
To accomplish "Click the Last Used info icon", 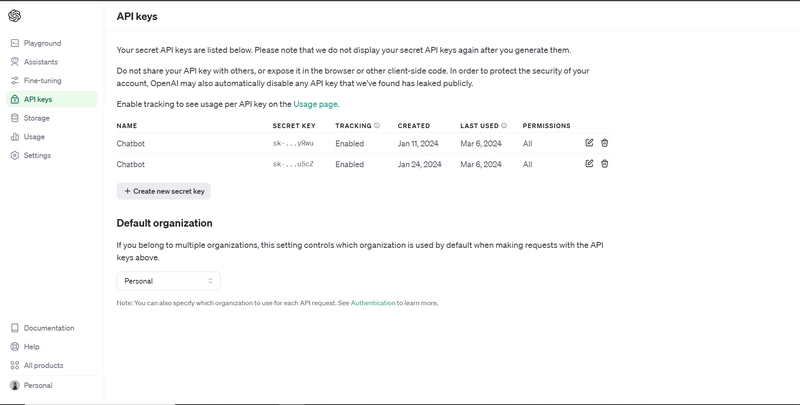I will click(x=504, y=125).
